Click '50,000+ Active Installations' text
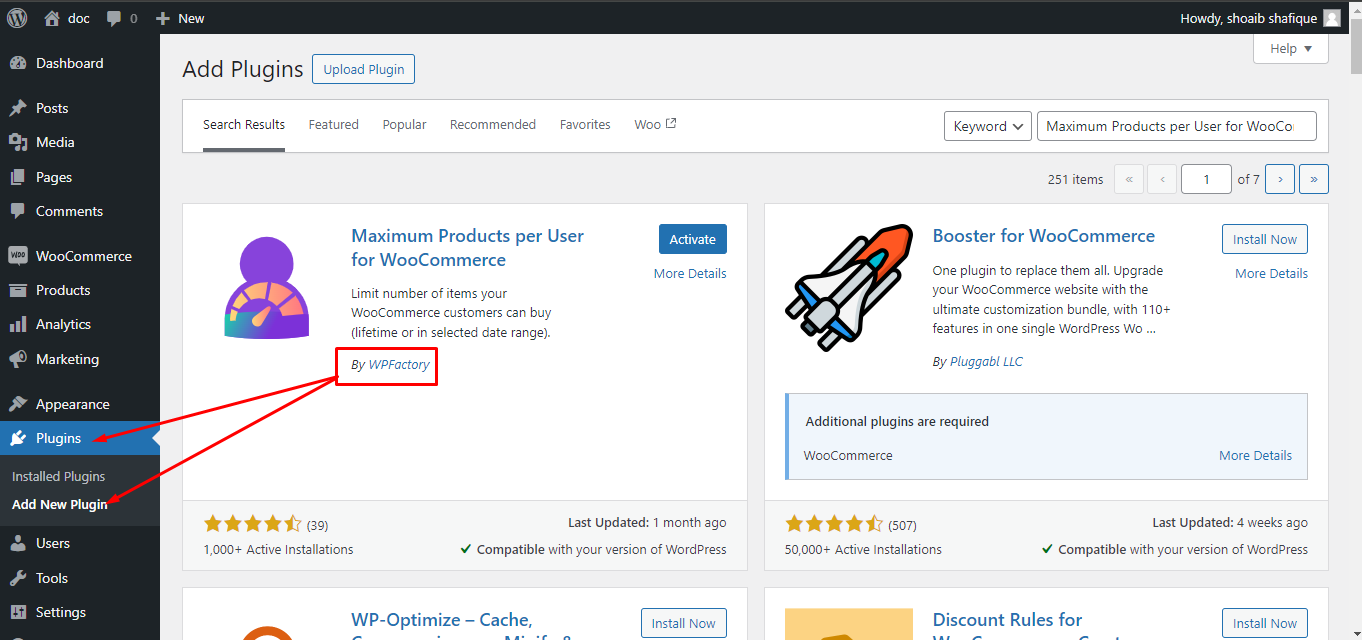 [x=863, y=549]
